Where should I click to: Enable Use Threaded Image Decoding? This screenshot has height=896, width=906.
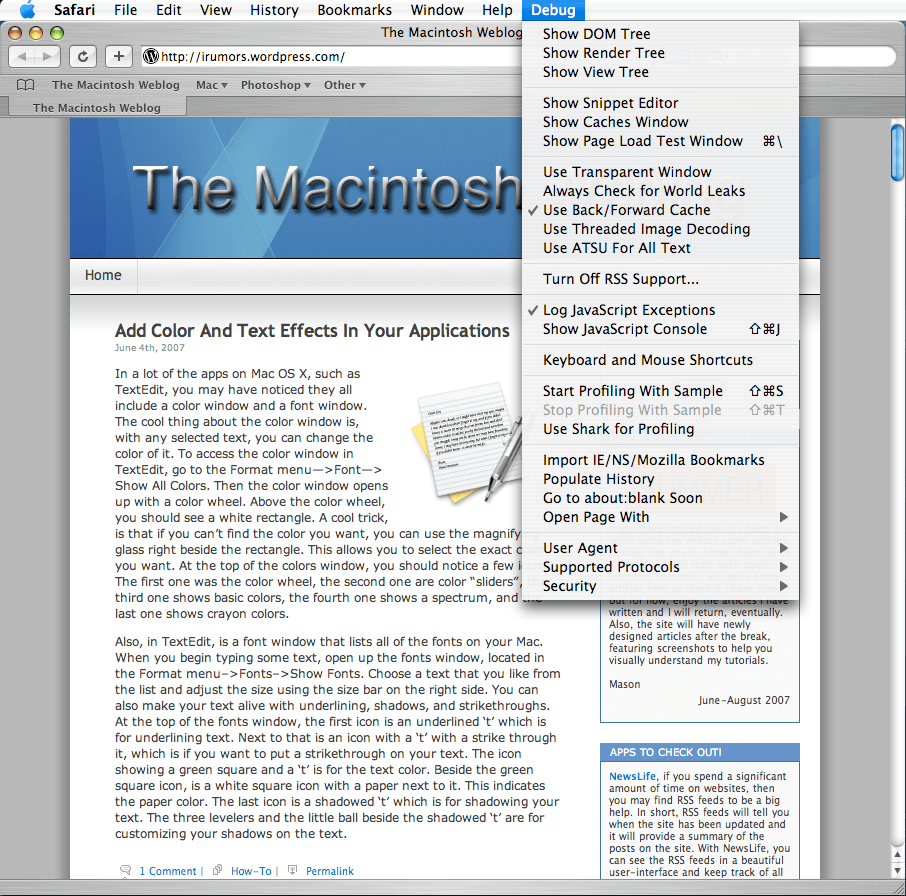point(660,229)
